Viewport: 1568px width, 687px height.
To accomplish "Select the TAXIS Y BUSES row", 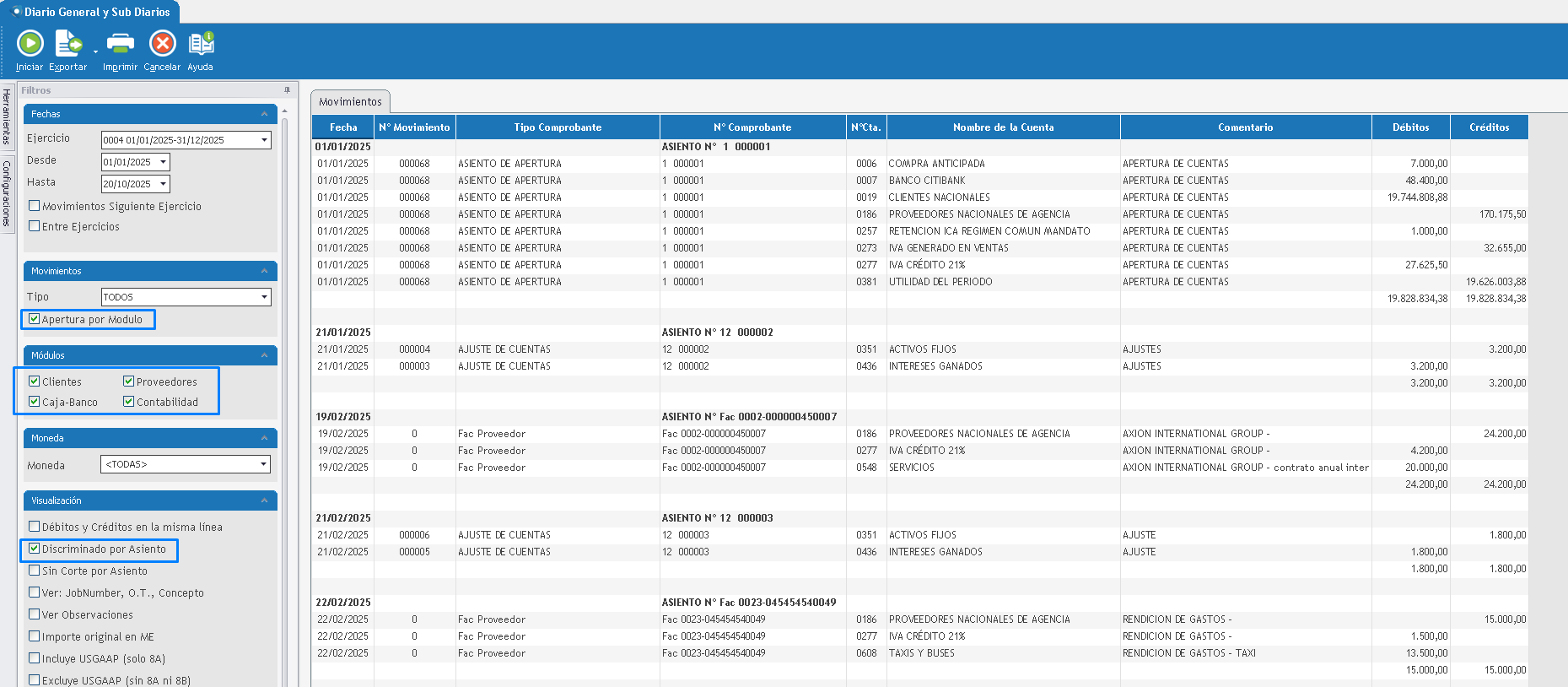I will [x=919, y=653].
